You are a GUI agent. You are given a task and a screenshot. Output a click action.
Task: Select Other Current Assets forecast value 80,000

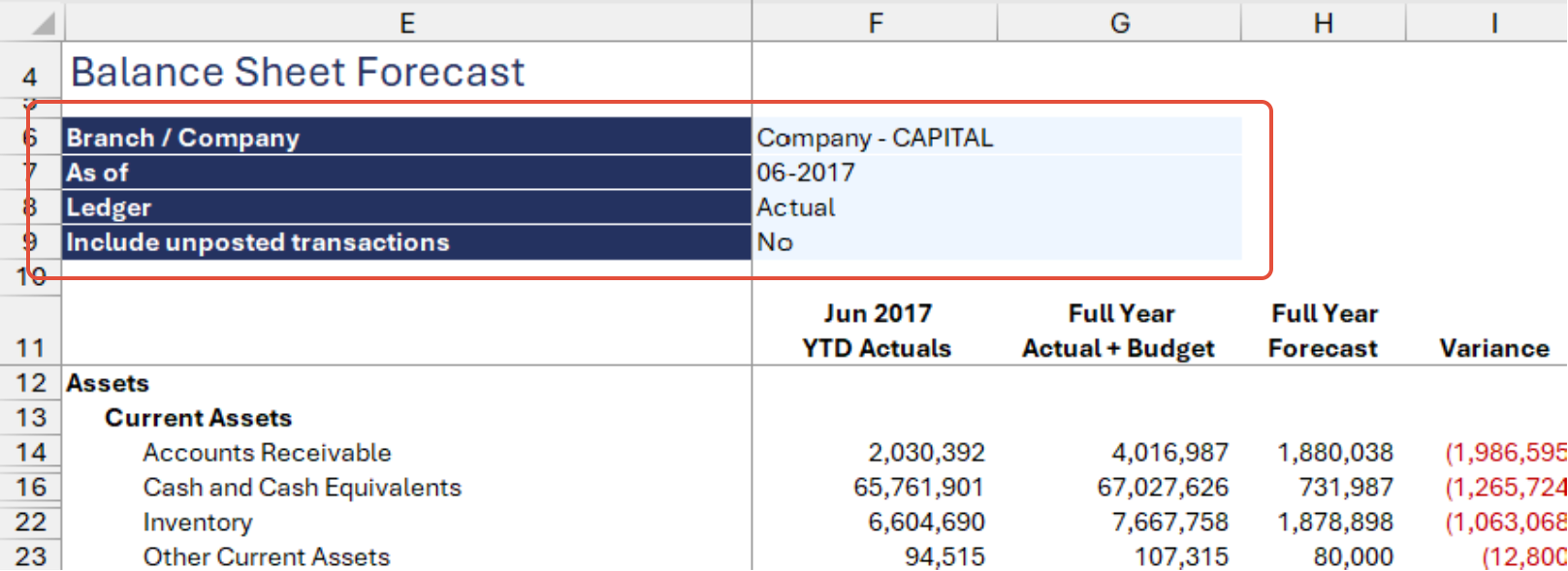point(1354,557)
